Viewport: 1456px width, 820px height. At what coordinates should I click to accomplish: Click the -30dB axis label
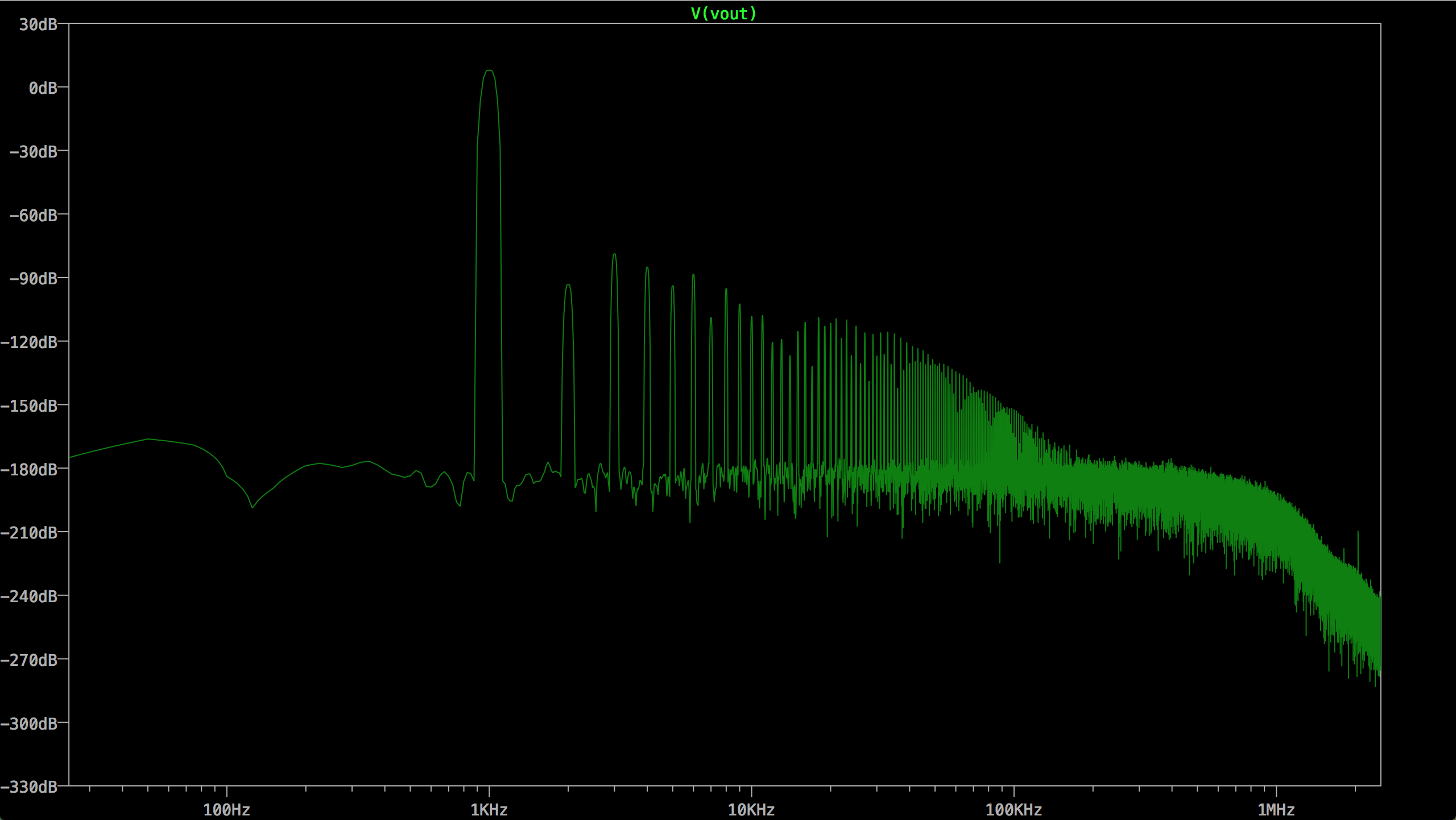click(33, 152)
